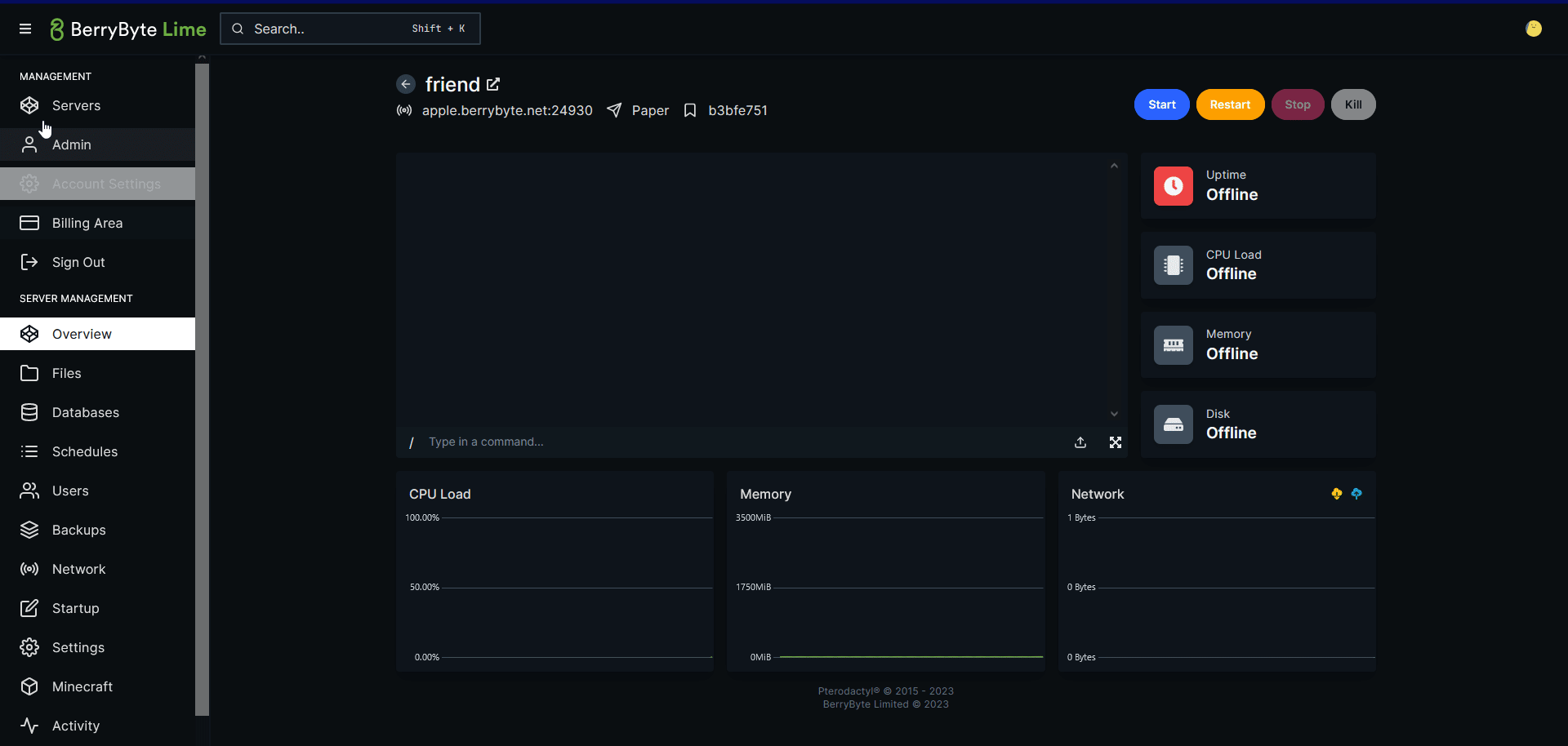This screenshot has height=746, width=1568.
Task: Click Sign Out
Action: coord(98,262)
